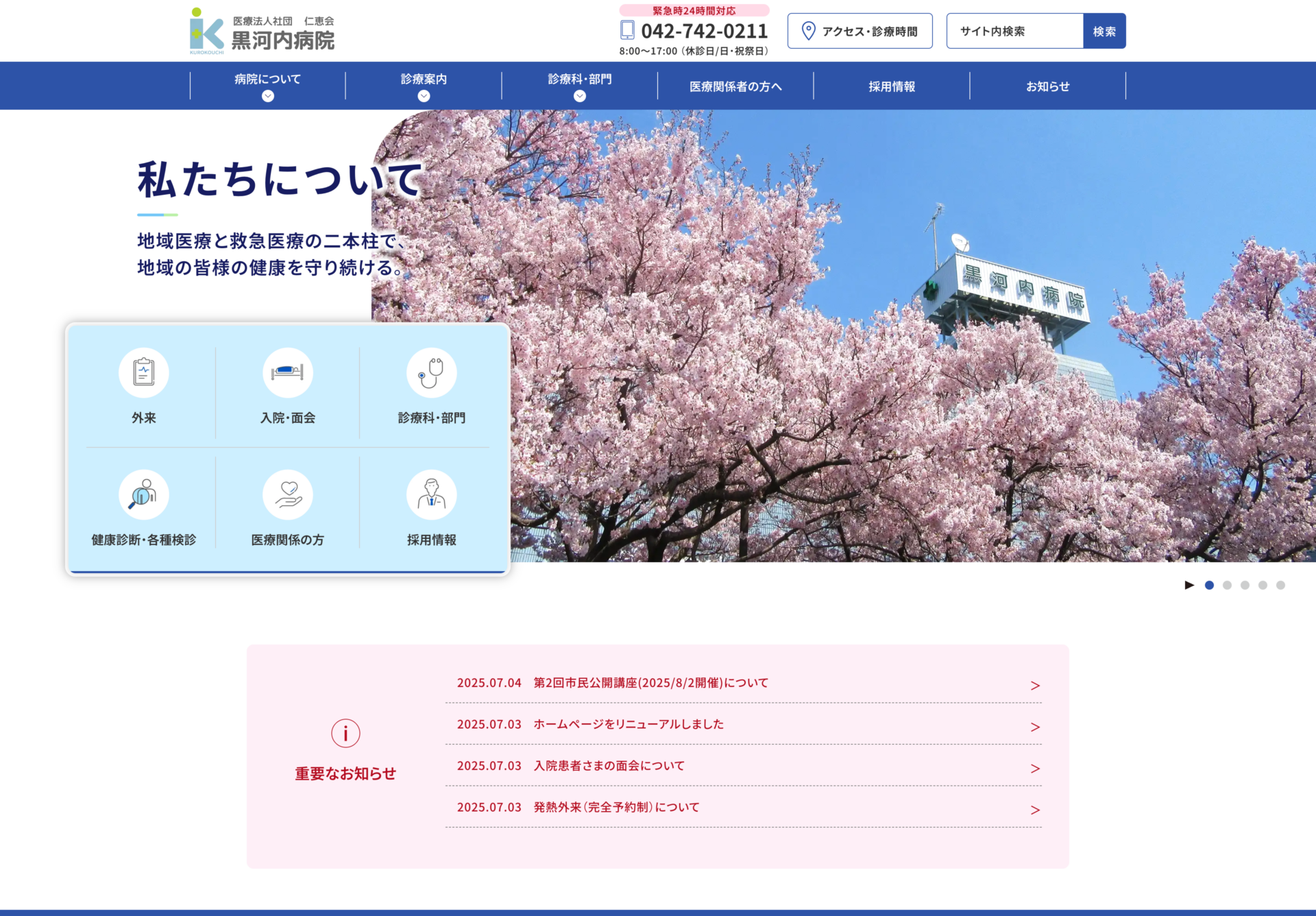
Task: Click the 入院・面会 bed icon
Action: 287,372
